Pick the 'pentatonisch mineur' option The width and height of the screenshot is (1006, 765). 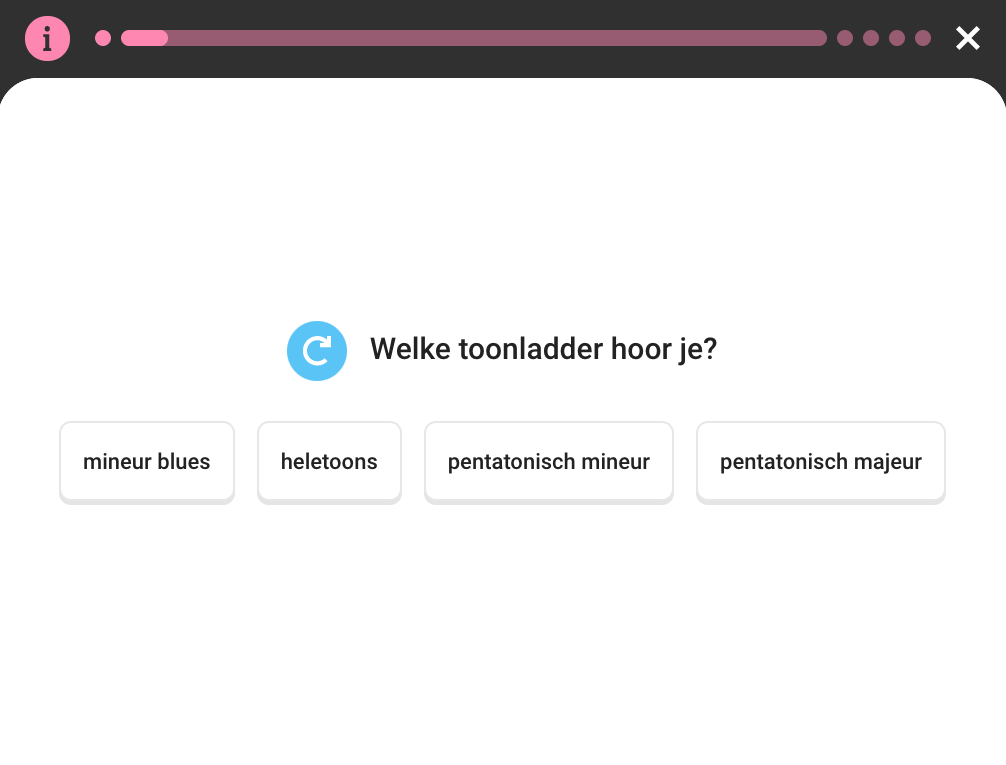coord(549,462)
